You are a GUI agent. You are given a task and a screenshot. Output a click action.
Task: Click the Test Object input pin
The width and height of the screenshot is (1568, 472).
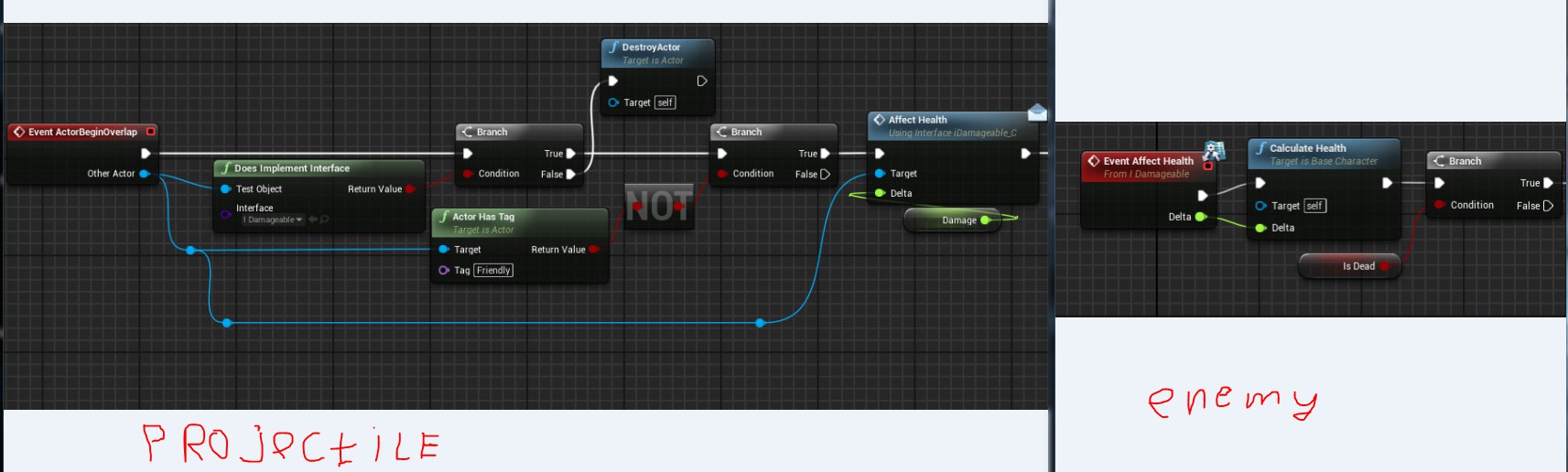coord(226,189)
